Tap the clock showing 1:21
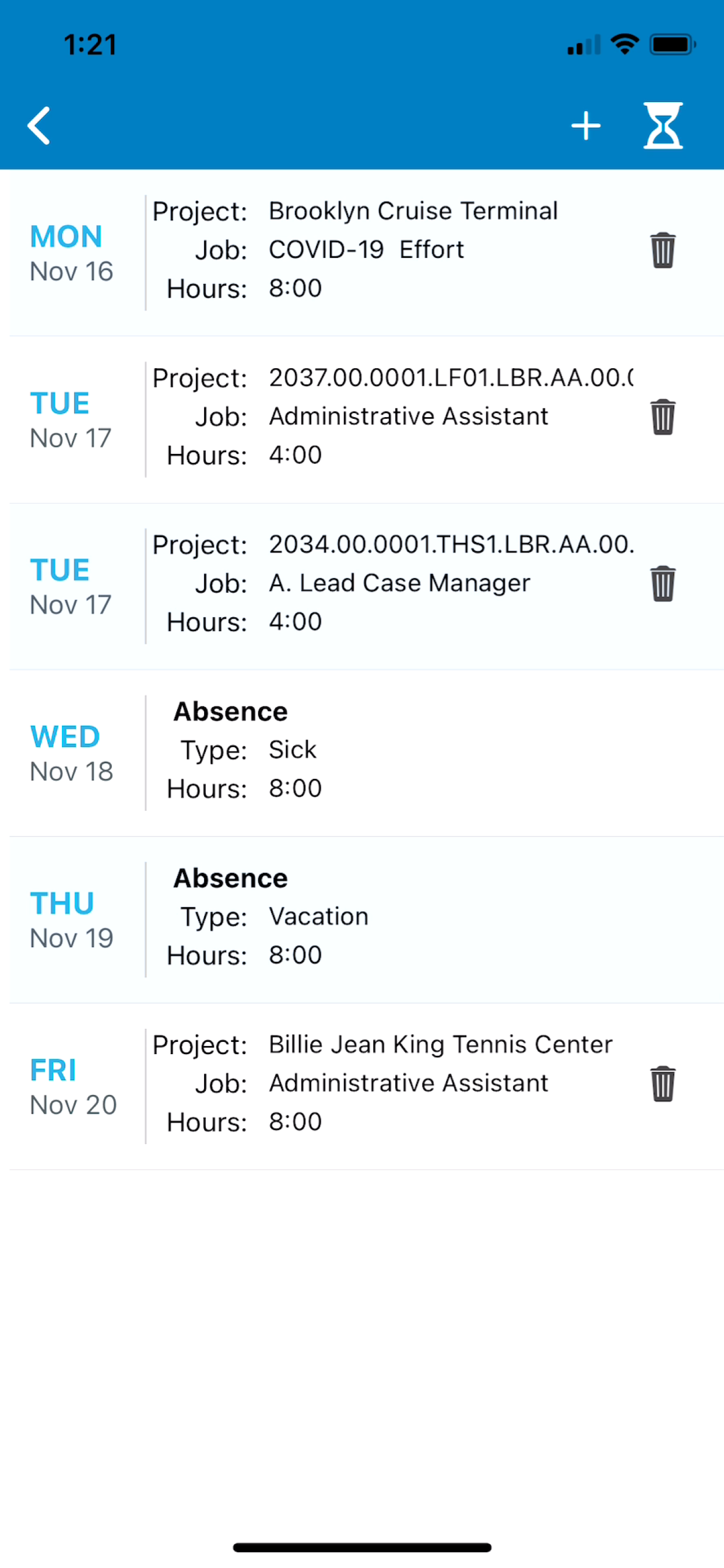 click(90, 44)
